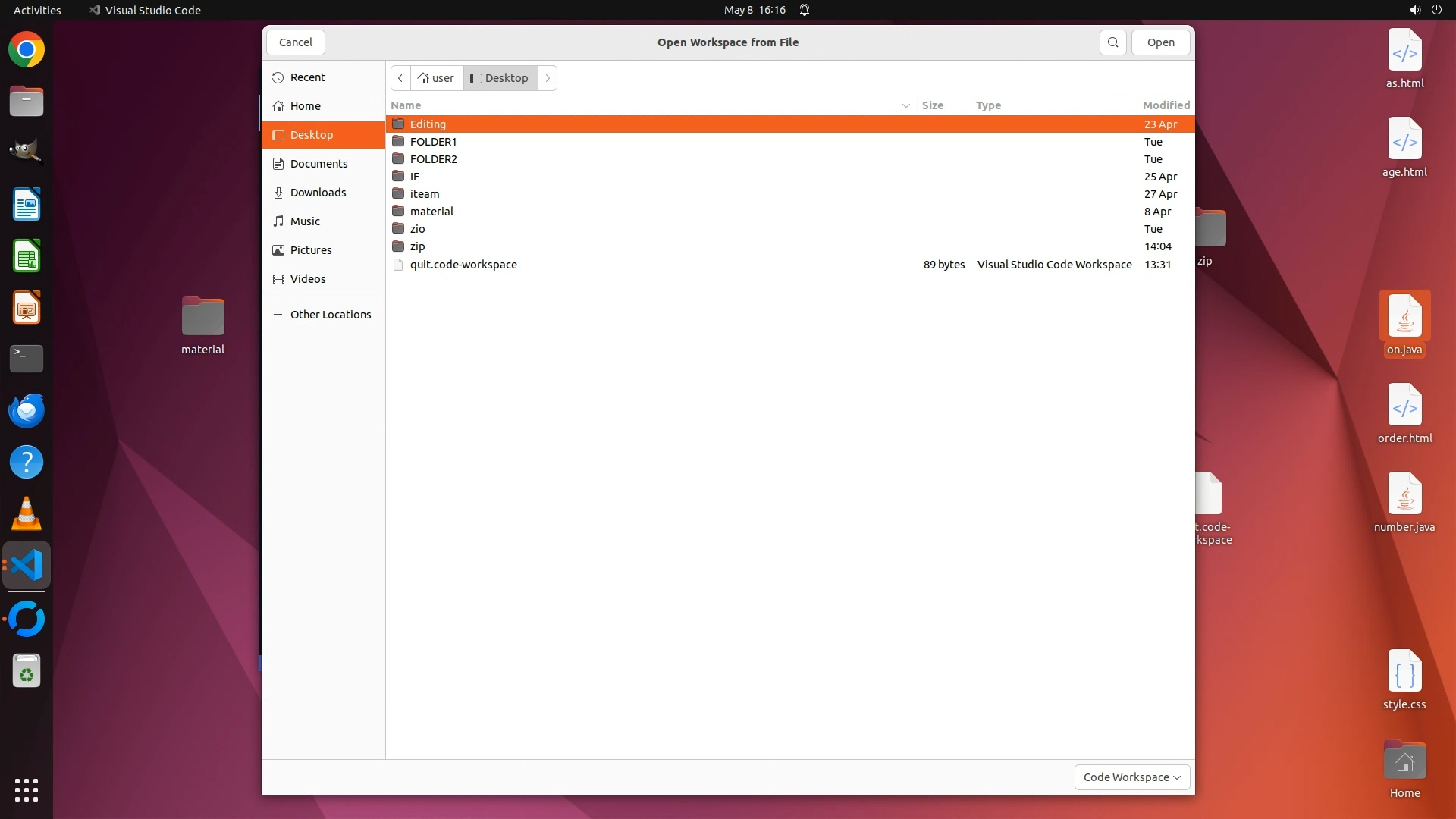Select Downloads in the sidebar
Image resolution: width=1456 pixels, height=819 pixels.
pyautogui.click(x=318, y=193)
